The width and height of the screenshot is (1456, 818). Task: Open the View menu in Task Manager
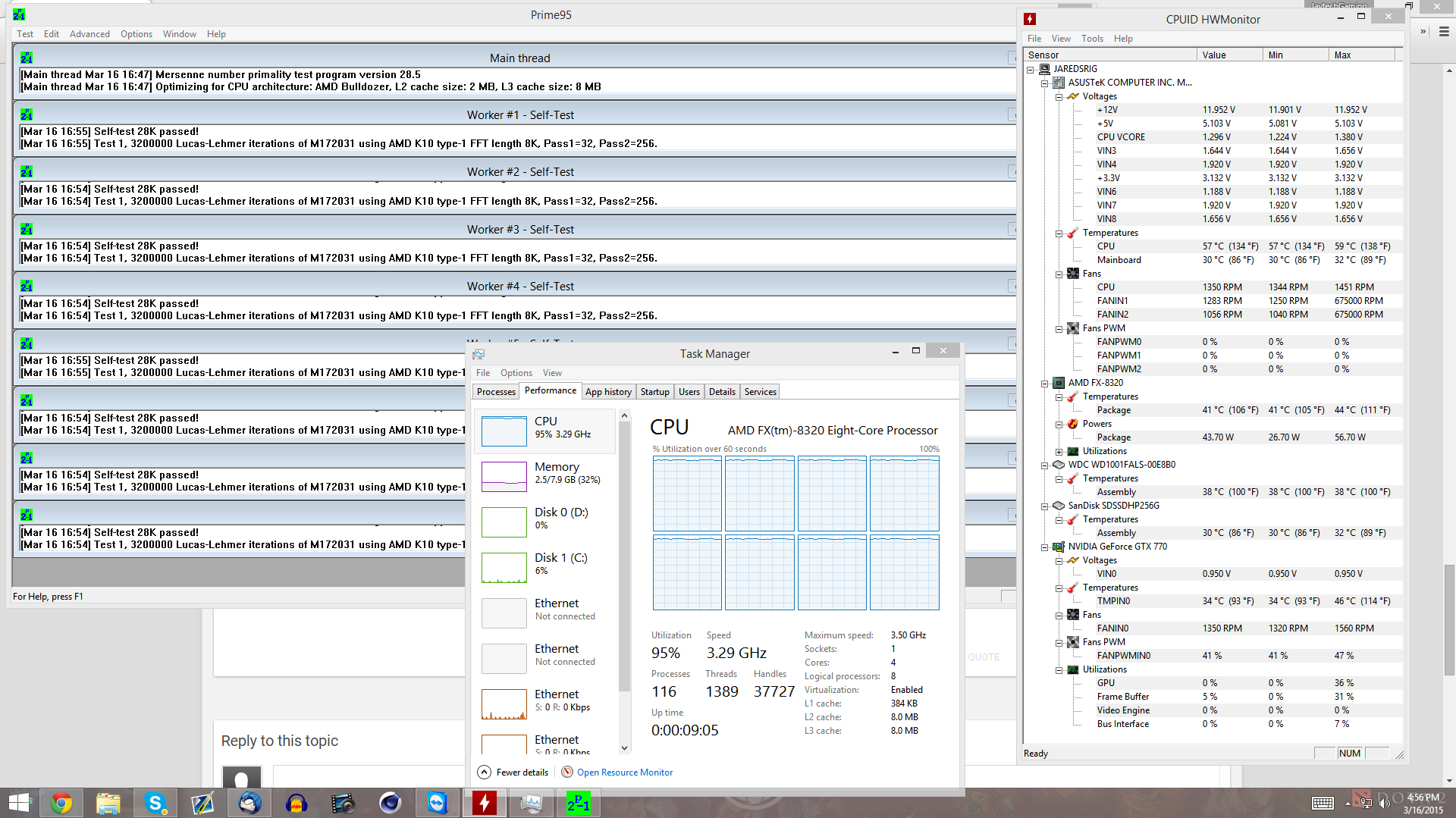(x=552, y=373)
